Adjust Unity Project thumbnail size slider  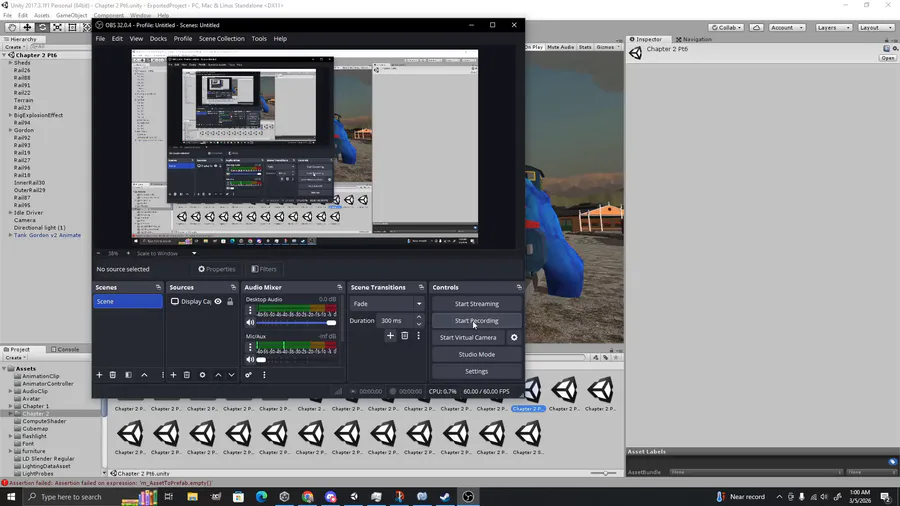604,473
